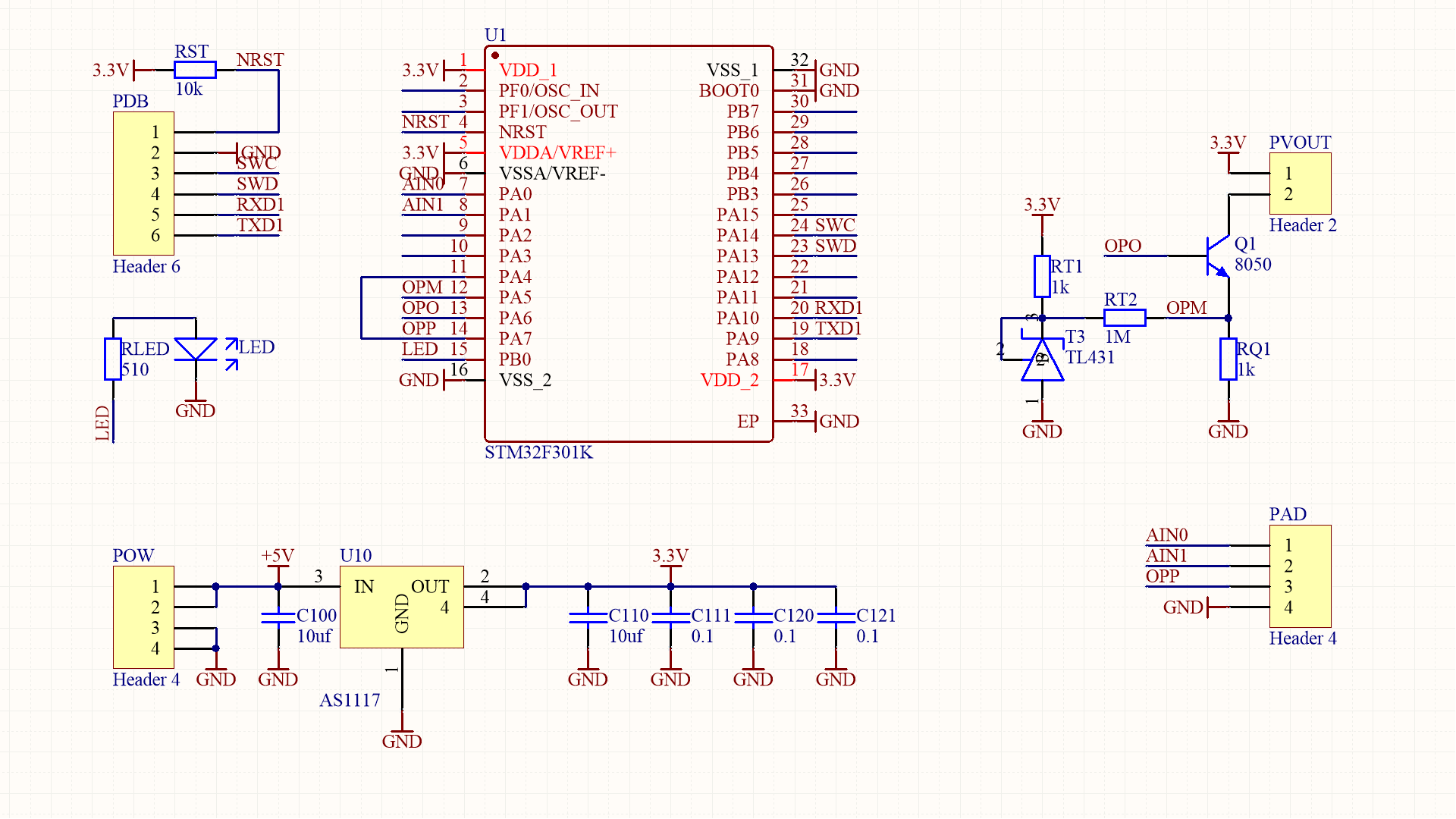Image resolution: width=1456 pixels, height=819 pixels.
Task: Select the OPP net label at PAD header
Action: pyautogui.click(x=1163, y=576)
